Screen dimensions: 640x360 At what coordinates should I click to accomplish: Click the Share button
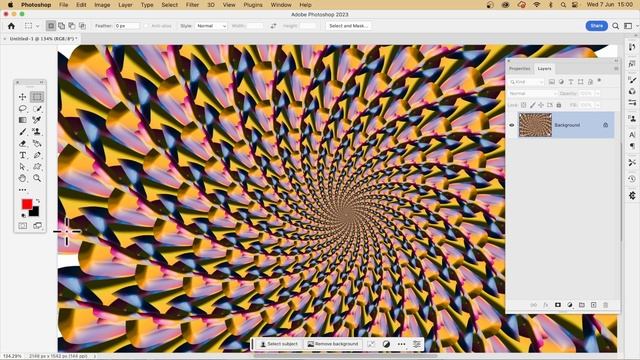(596, 26)
